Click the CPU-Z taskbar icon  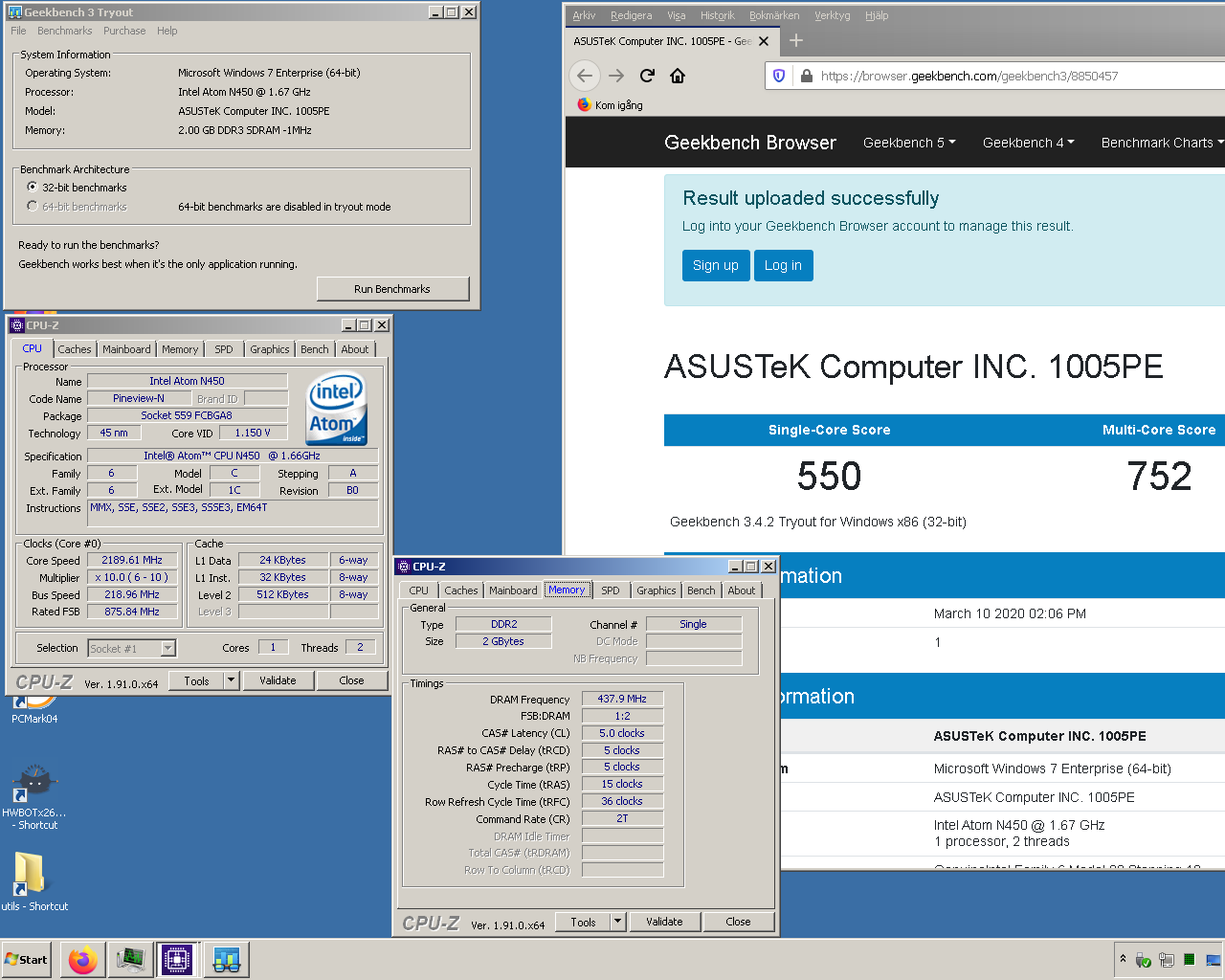(x=177, y=959)
